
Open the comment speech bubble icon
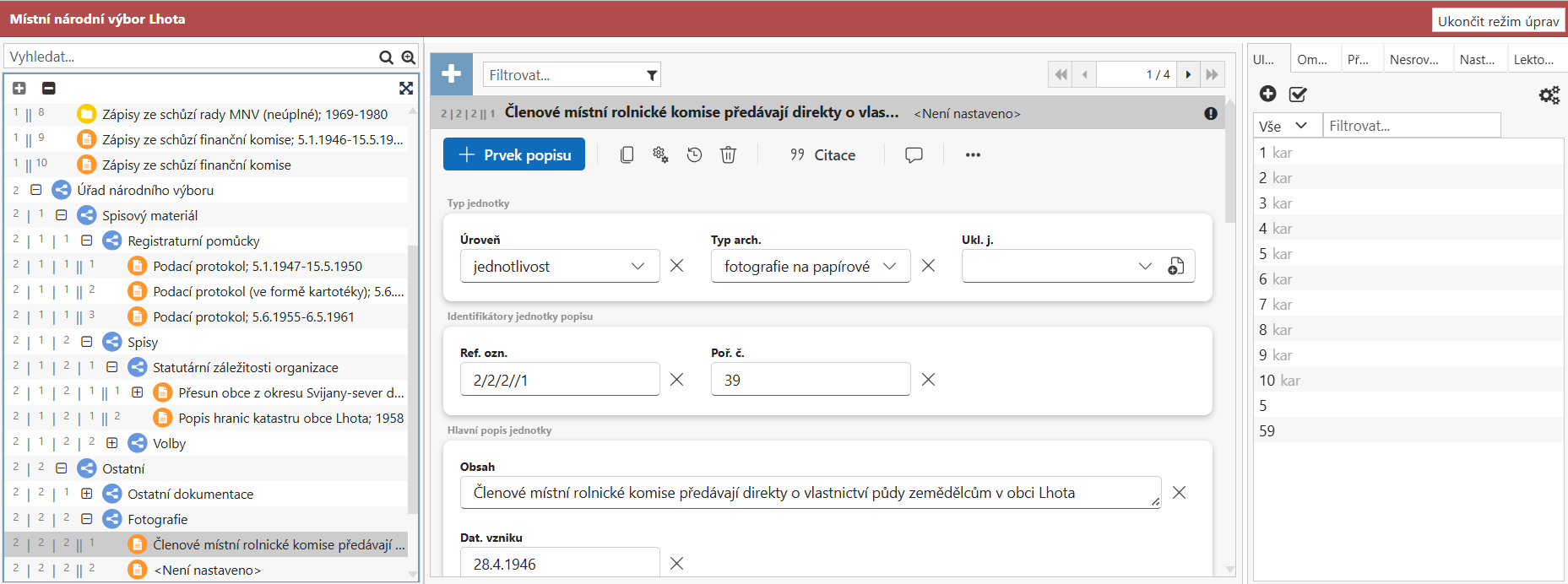click(x=914, y=154)
